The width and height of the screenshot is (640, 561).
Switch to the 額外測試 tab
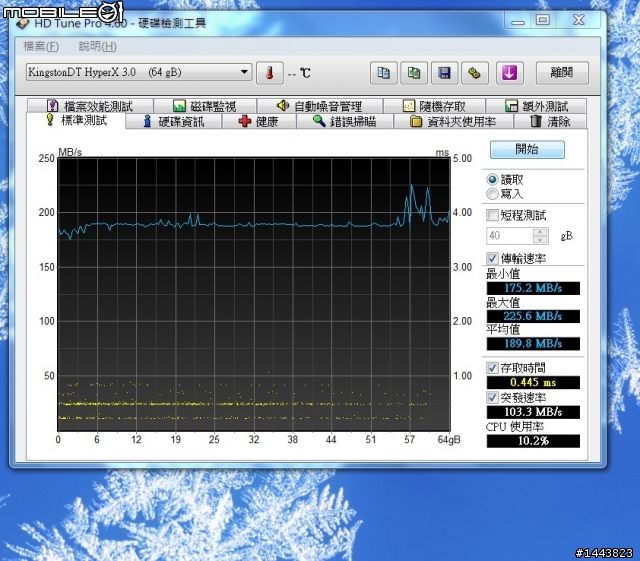[x=536, y=106]
